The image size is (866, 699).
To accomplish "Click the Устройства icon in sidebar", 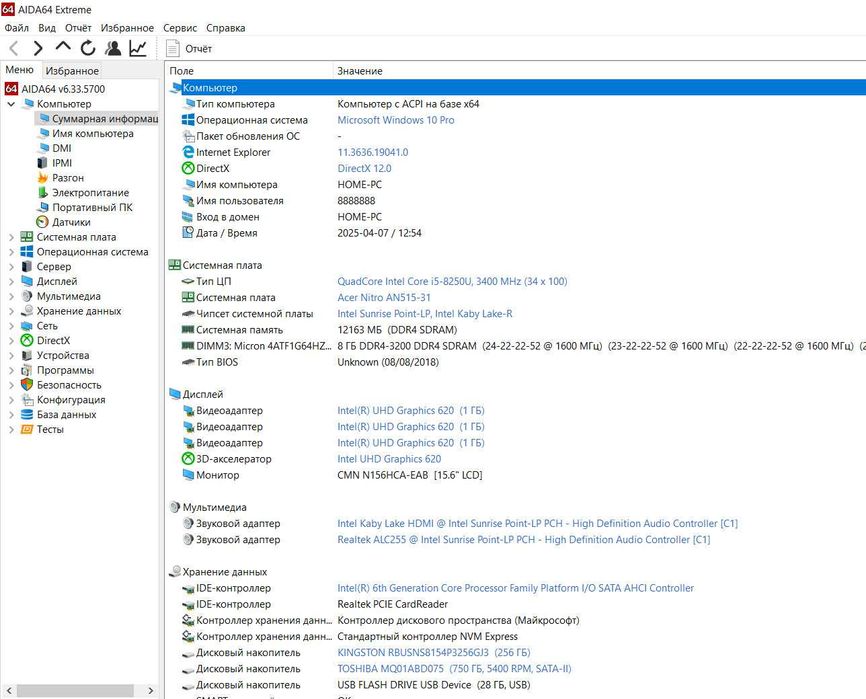I will (x=27, y=356).
